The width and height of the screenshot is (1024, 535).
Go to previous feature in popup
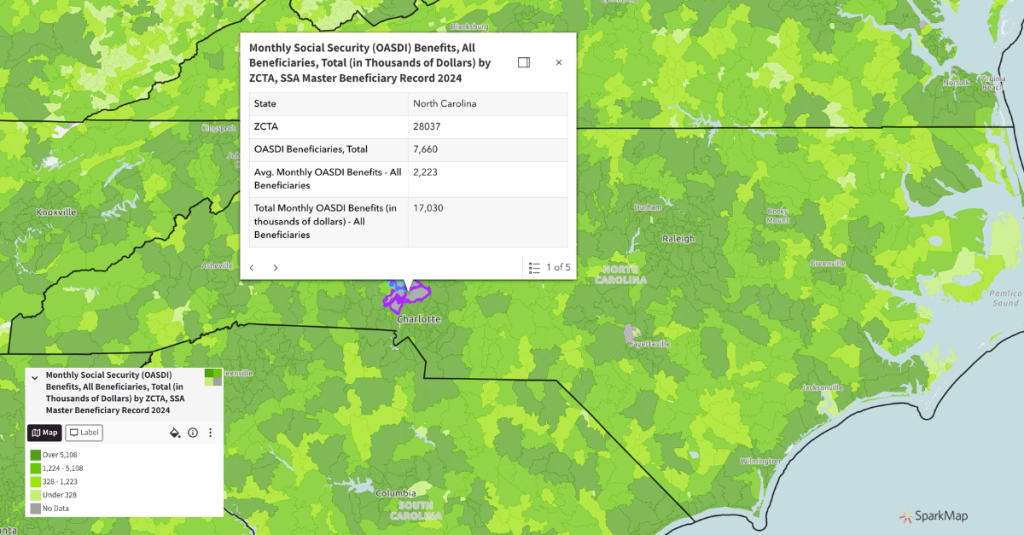[x=252, y=267]
